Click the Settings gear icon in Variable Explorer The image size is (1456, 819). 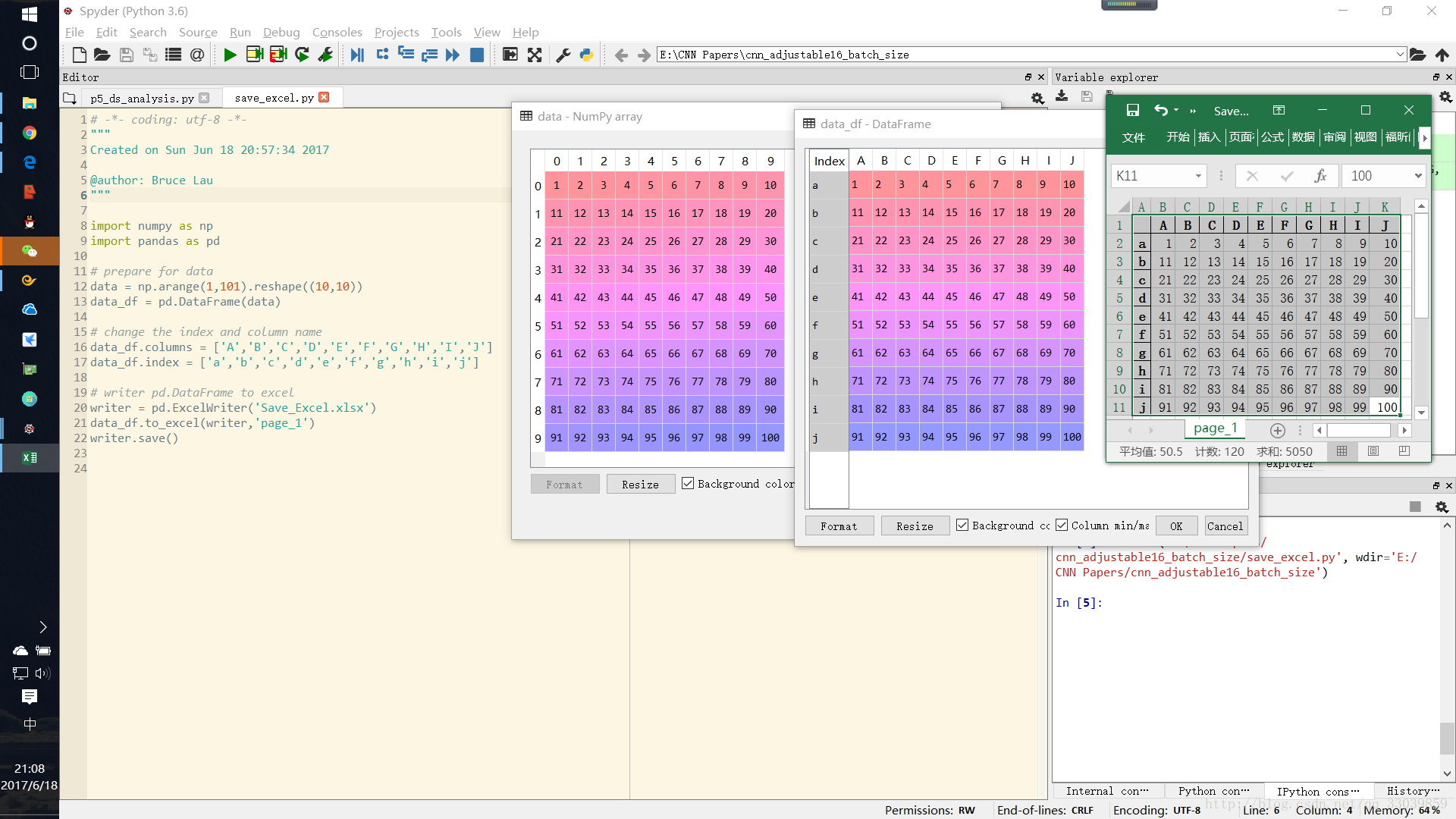point(1038,96)
